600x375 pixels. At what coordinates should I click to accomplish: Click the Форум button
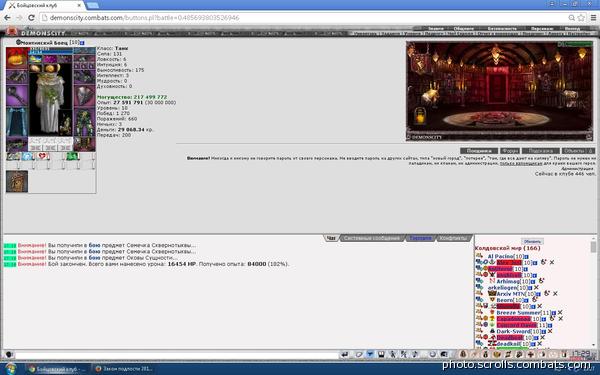click(510, 151)
